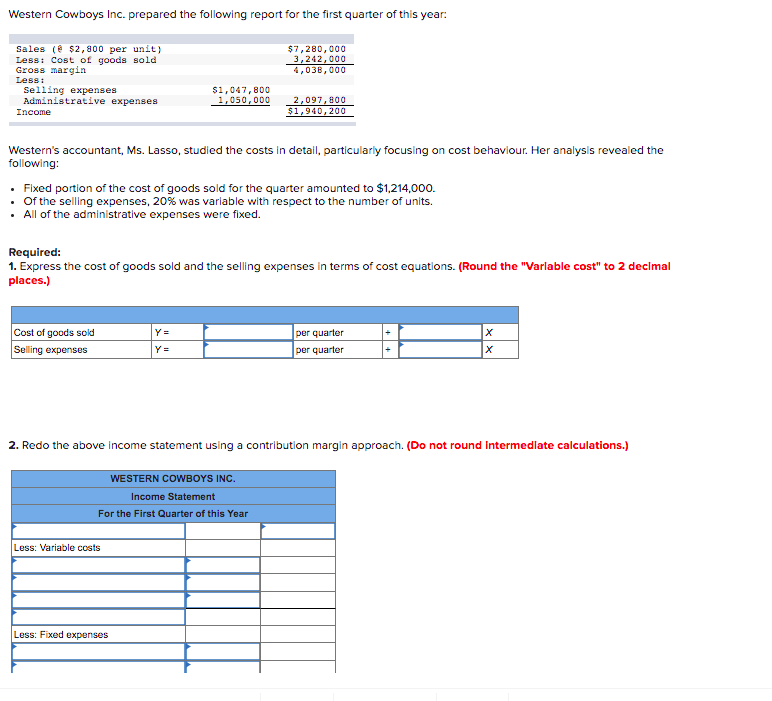Select the first income statement label cell
This screenshot has height=701, width=772.
(98, 531)
